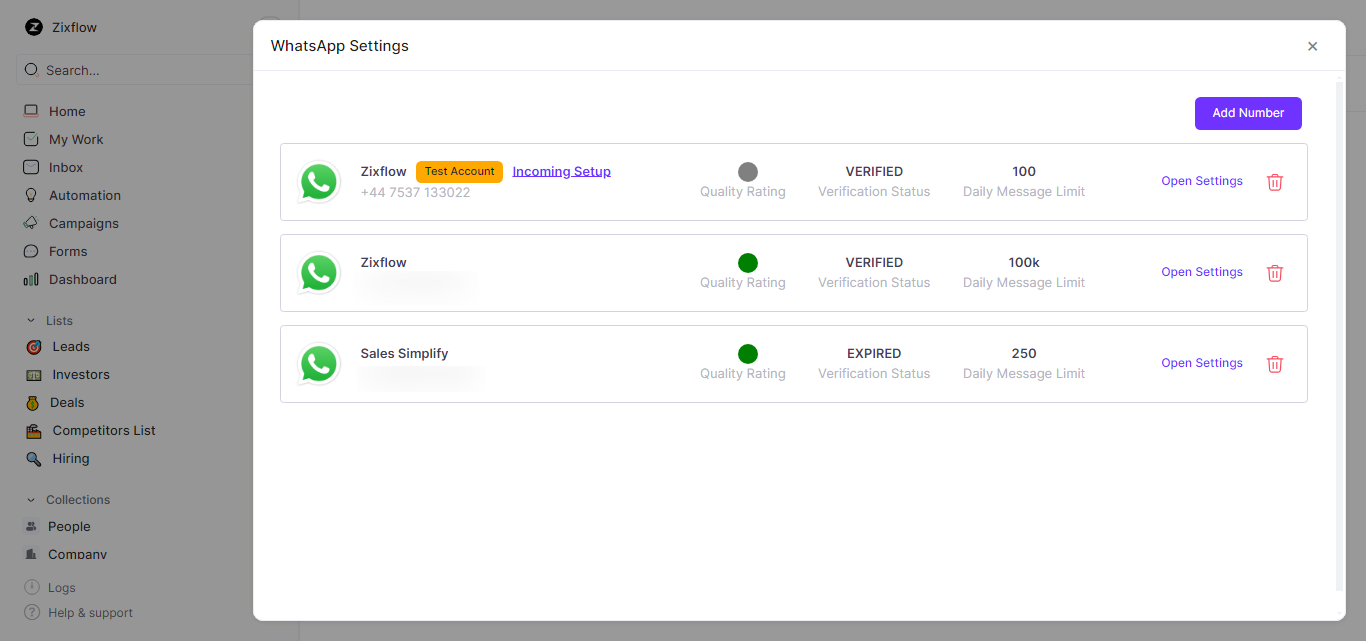Screen dimensions: 1366x641
Task: Click the gray Quality Rating indicator on Test Account
Action: coord(747,171)
